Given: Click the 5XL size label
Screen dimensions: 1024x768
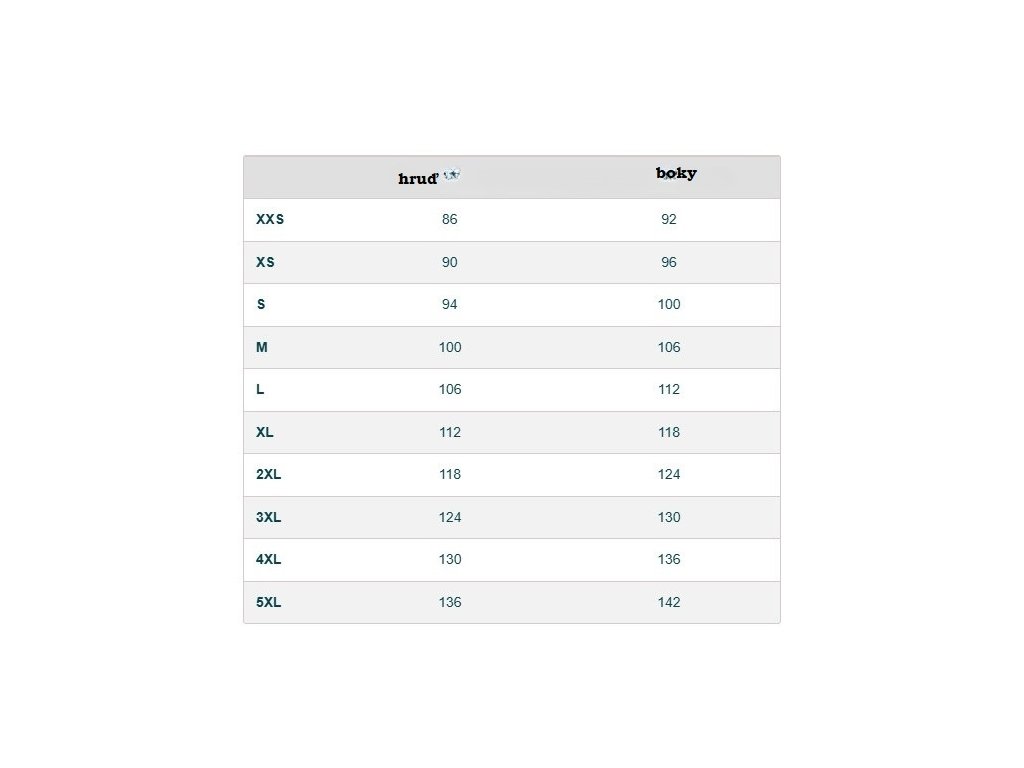Looking at the screenshot, I should pos(268,602).
